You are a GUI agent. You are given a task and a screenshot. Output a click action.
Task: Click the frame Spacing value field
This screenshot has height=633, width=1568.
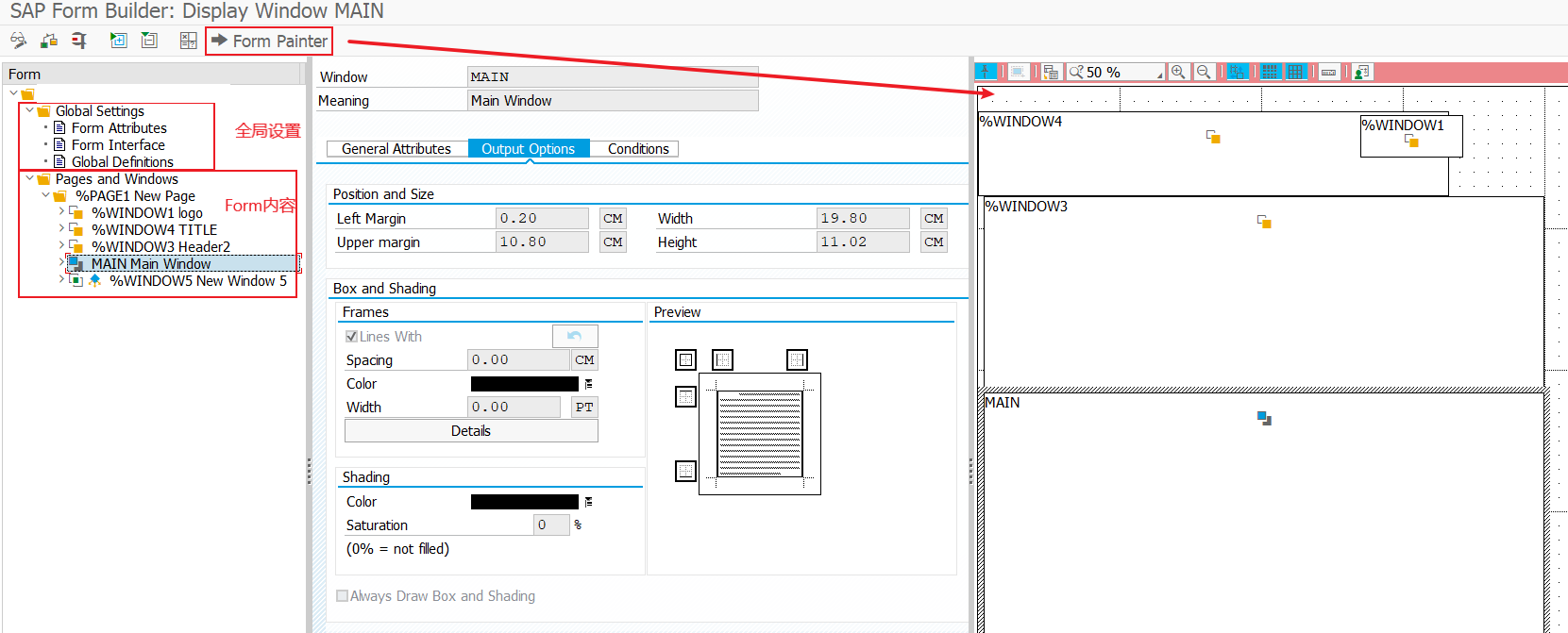[x=519, y=359]
